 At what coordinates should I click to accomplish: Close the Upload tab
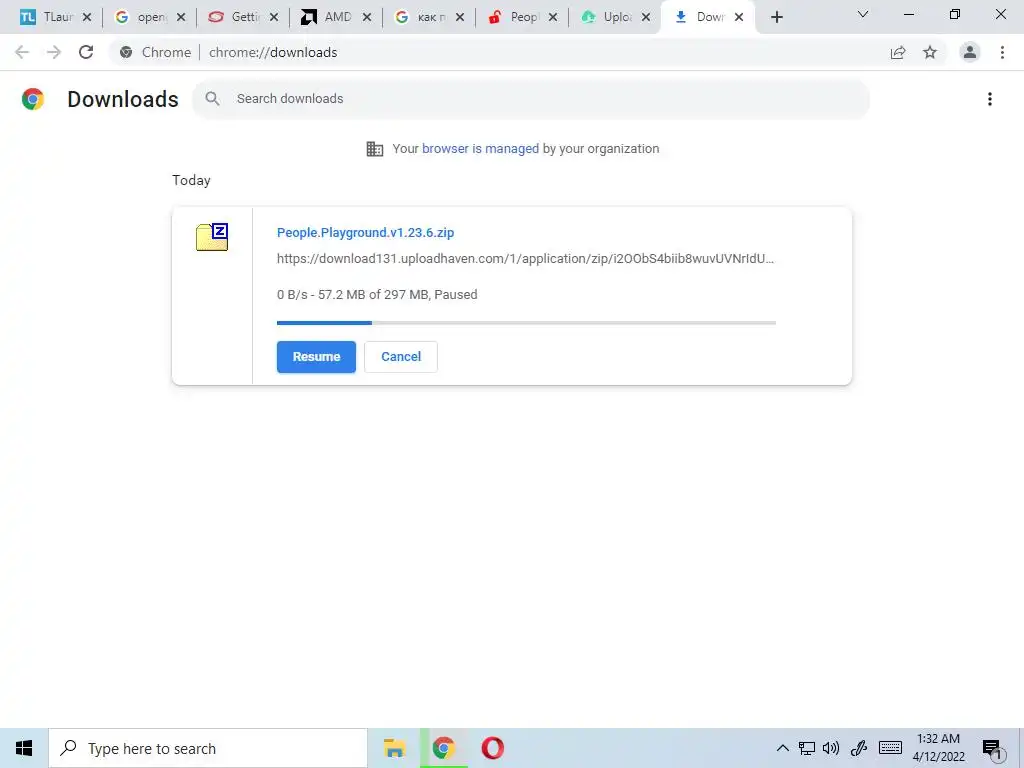coord(646,17)
